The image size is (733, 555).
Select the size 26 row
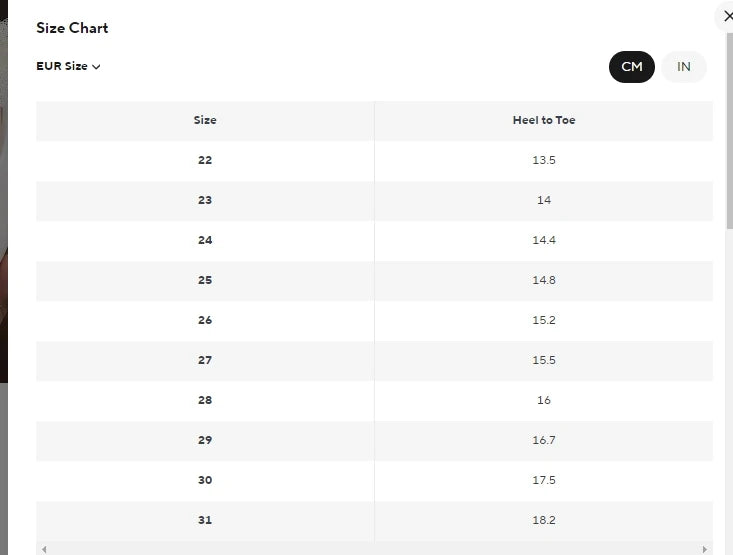click(x=205, y=320)
